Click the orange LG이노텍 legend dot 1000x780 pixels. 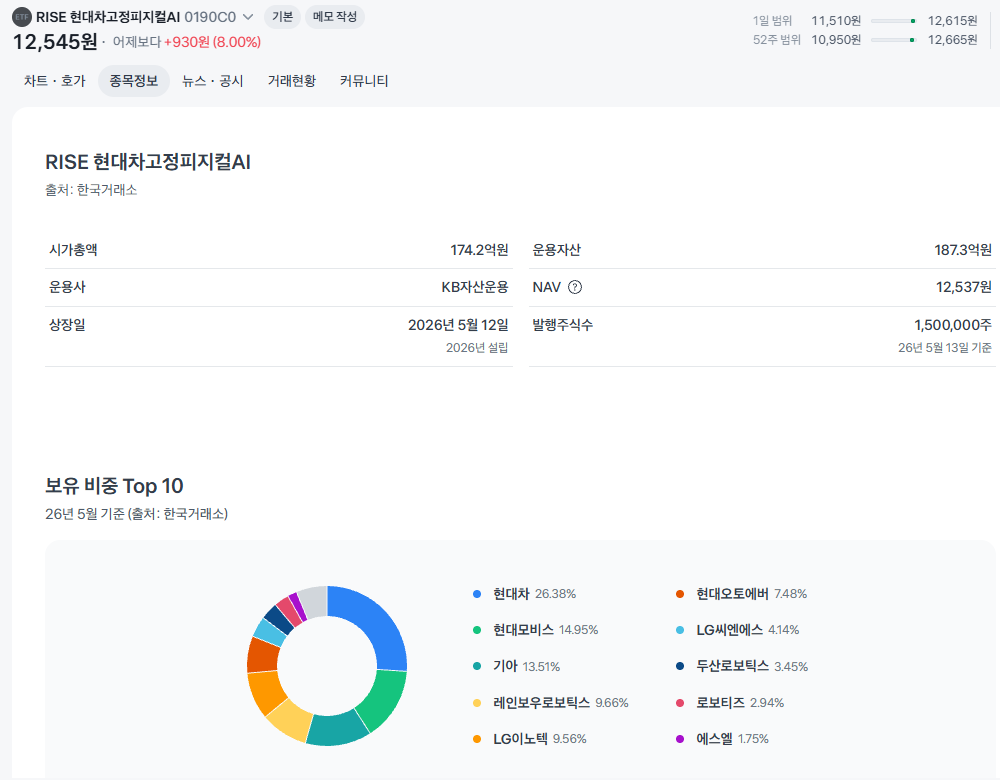click(x=477, y=739)
